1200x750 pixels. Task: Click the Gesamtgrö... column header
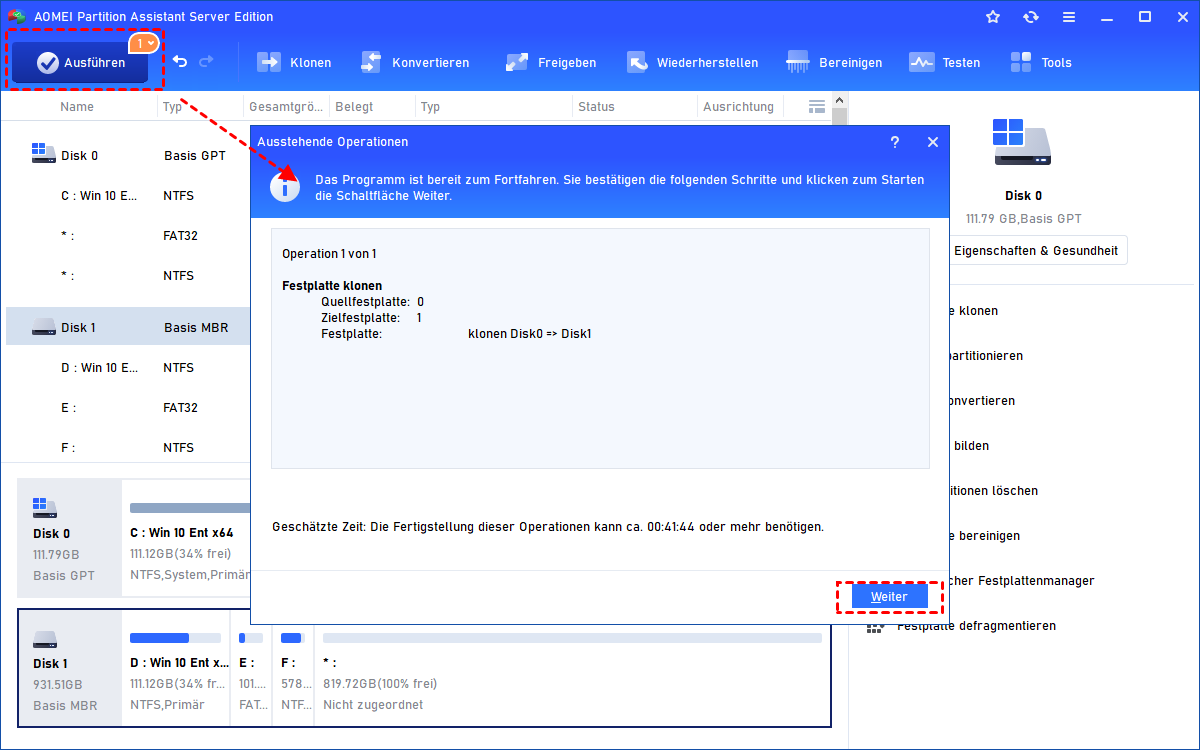coord(286,107)
